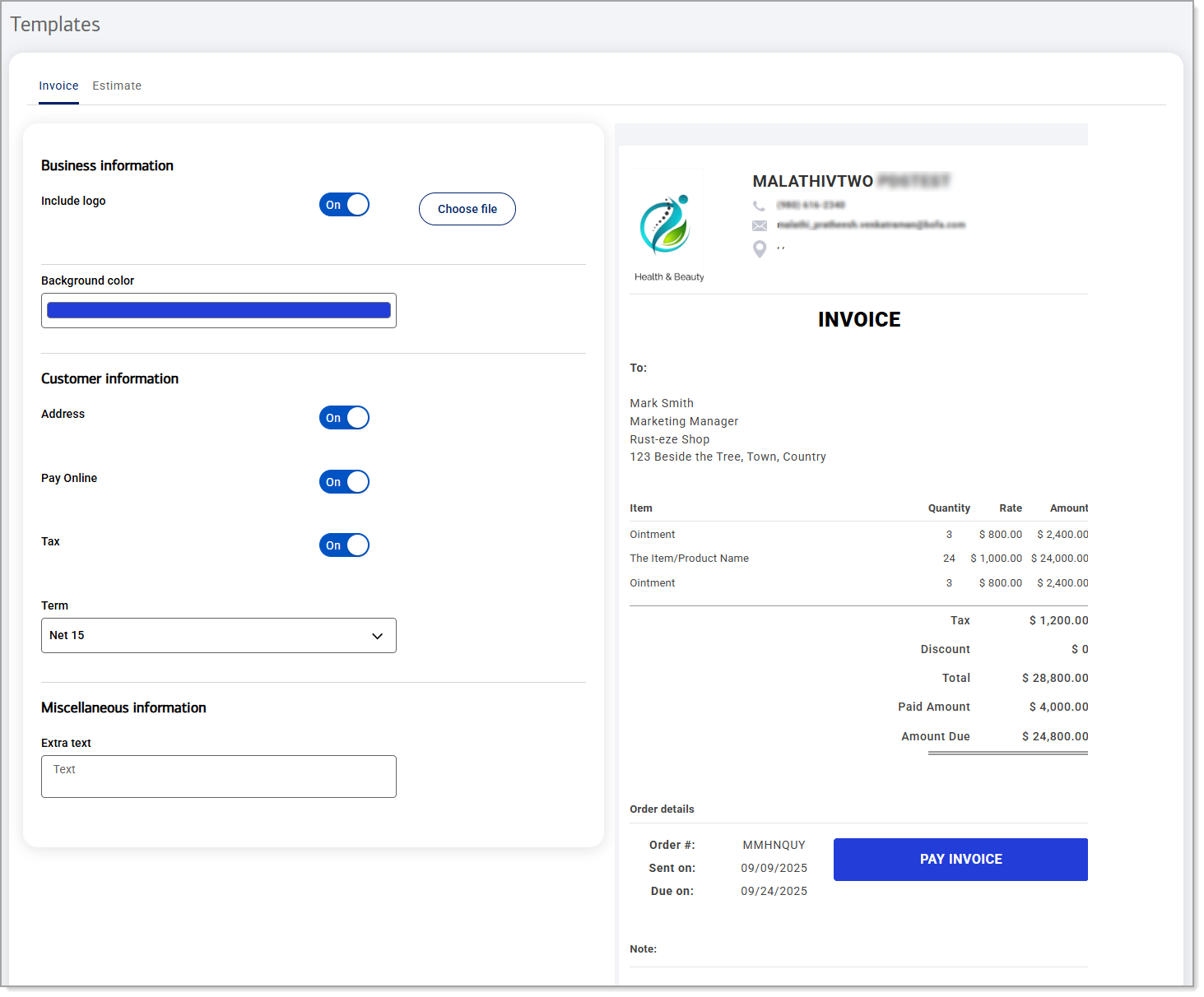Disable the Tax toggle
1204x997 pixels.
344,545
